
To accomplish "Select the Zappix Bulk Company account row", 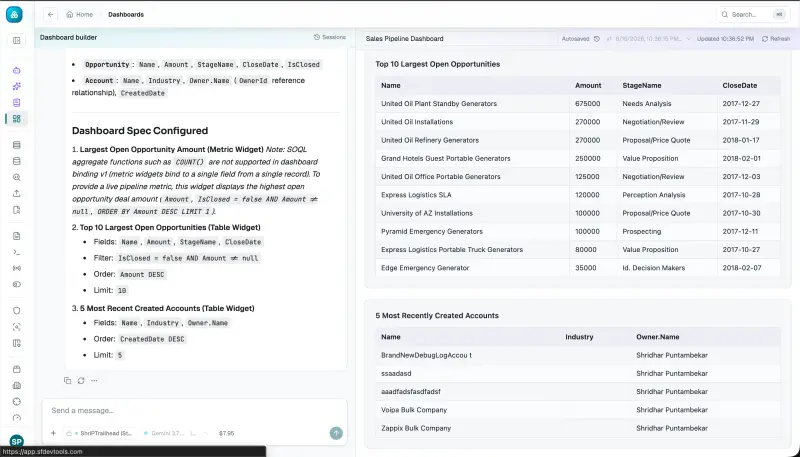I will tap(578, 428).
